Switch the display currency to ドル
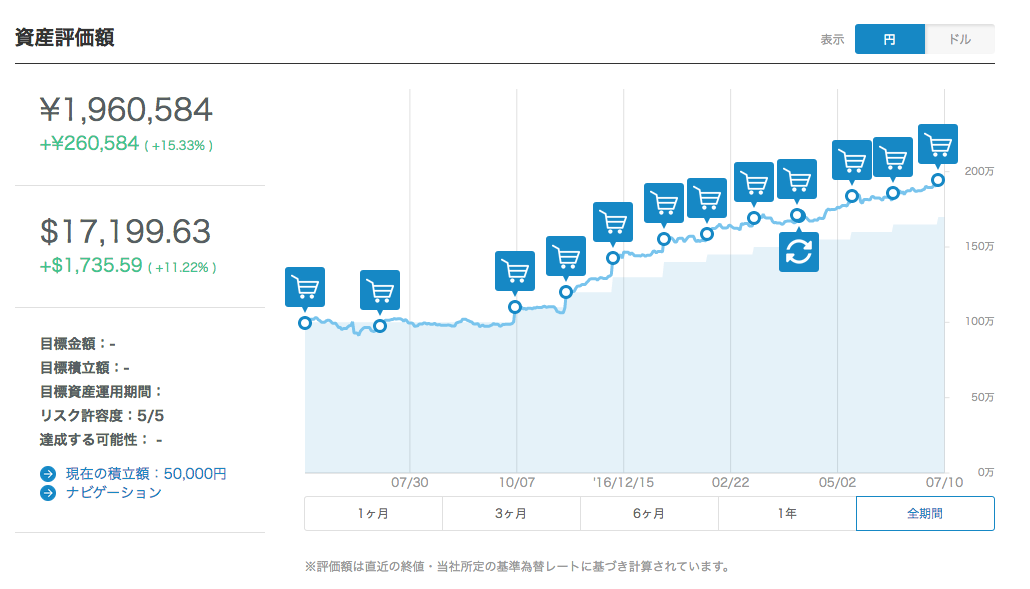Screen dimensions: 1030x589 pos(961,38)
